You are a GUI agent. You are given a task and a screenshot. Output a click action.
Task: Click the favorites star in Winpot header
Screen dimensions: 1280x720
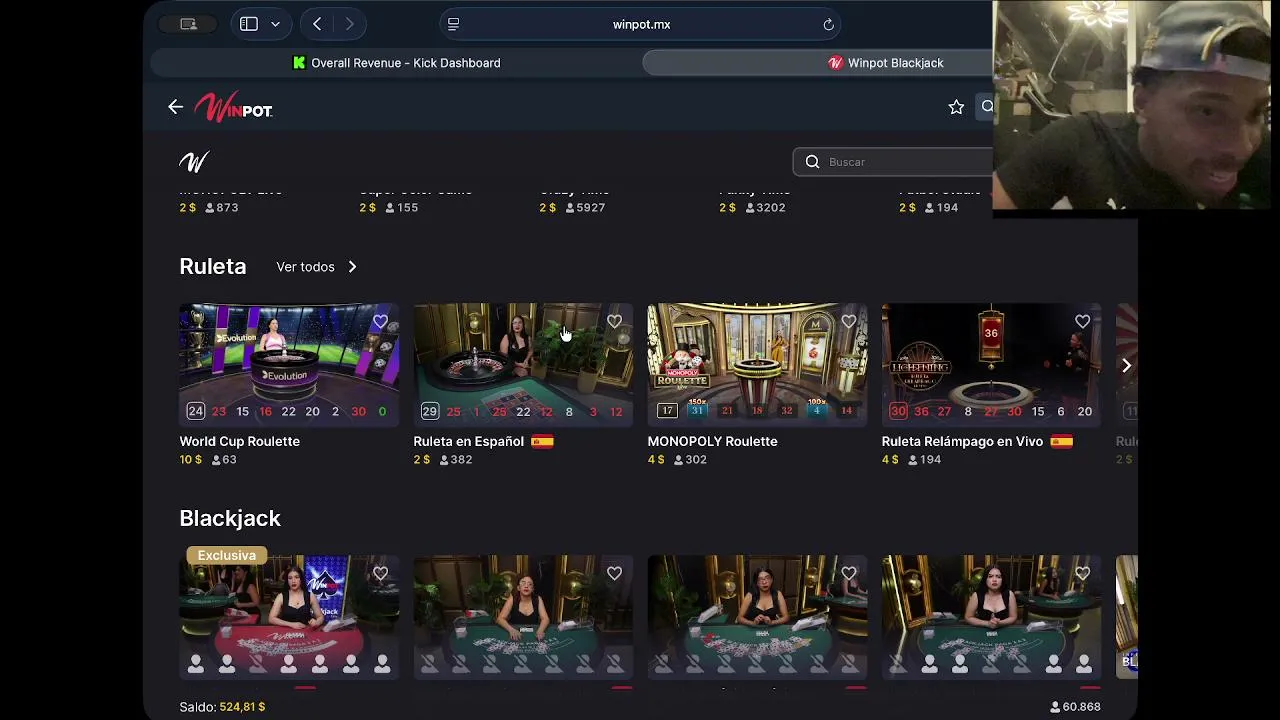[x=956, y=107]
